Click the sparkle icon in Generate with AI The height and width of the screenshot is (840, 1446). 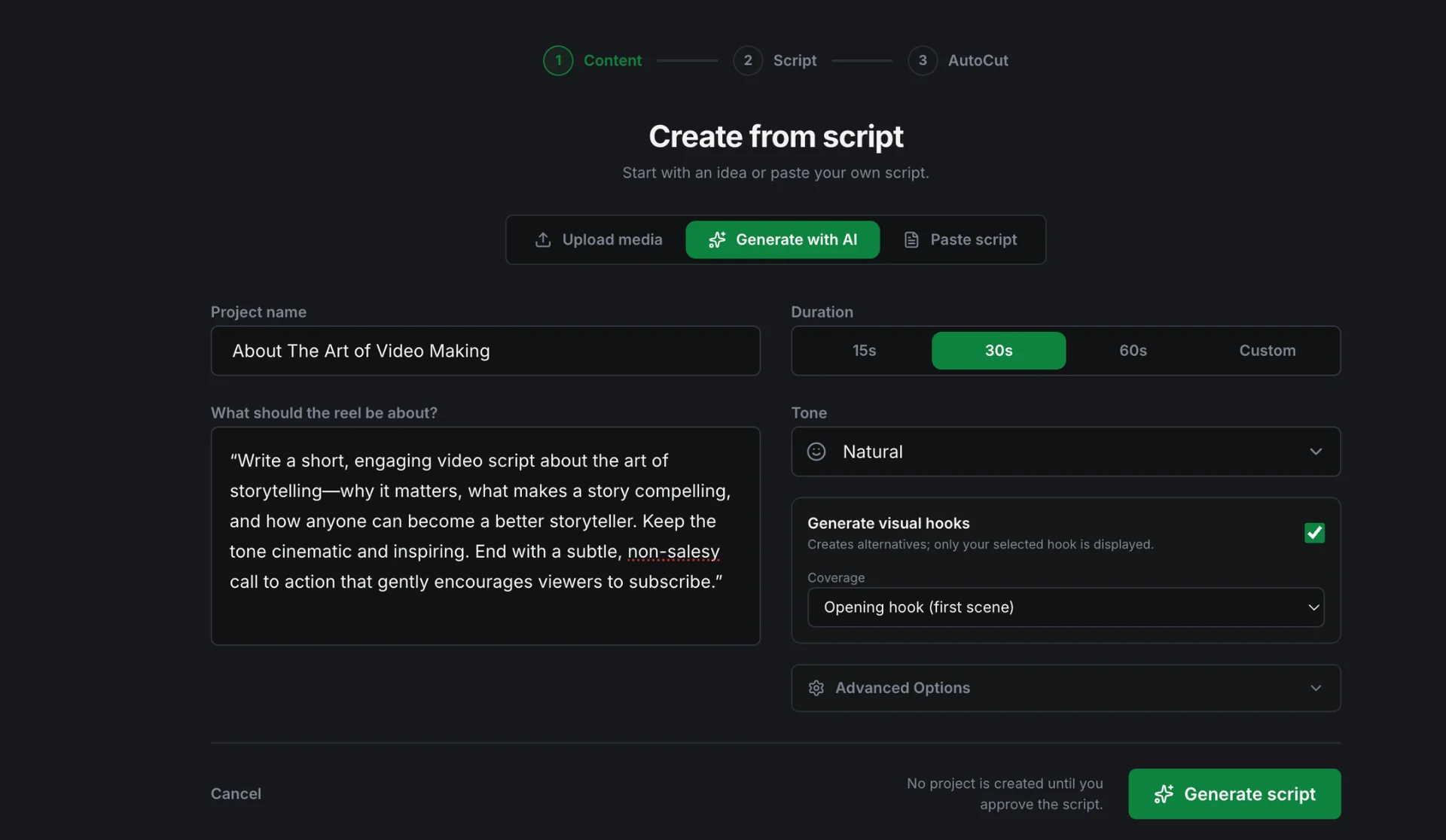717,239
